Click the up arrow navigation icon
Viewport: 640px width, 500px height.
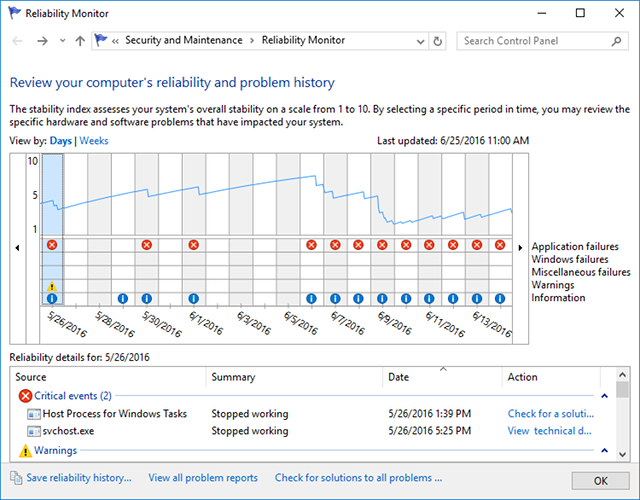pos(80,41)
